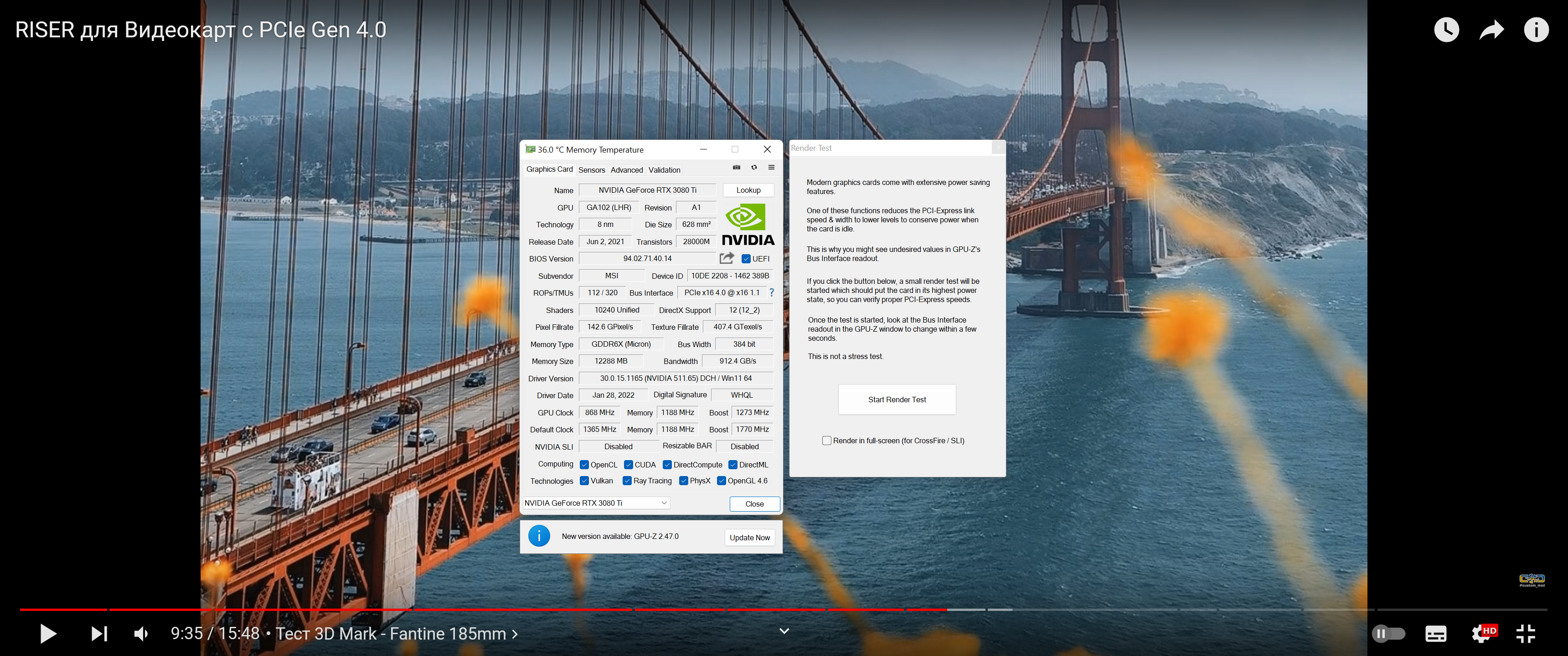Switch to the Sensors tab

pyautogui.click(x=591, y=170)
